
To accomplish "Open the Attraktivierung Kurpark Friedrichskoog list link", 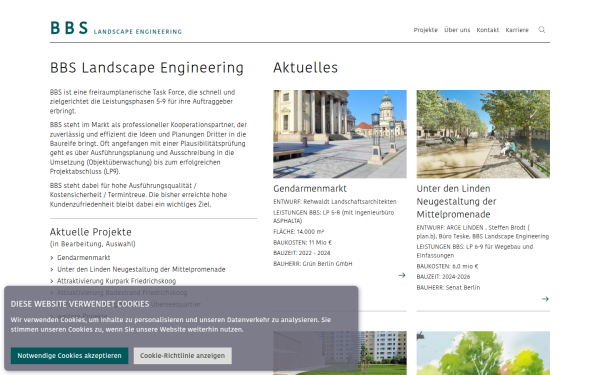I will coord(116,281).
